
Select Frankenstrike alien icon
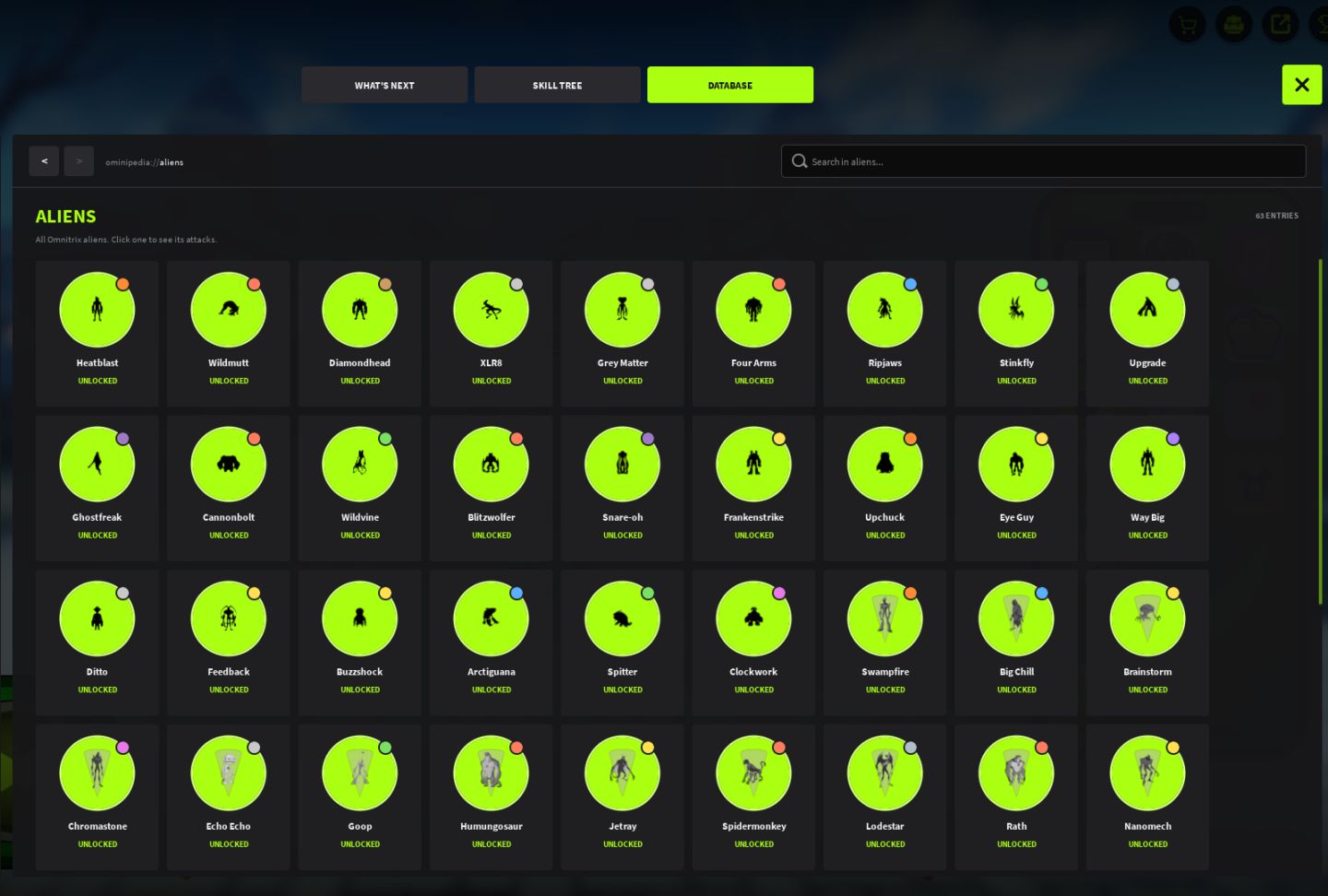point(753,464)
